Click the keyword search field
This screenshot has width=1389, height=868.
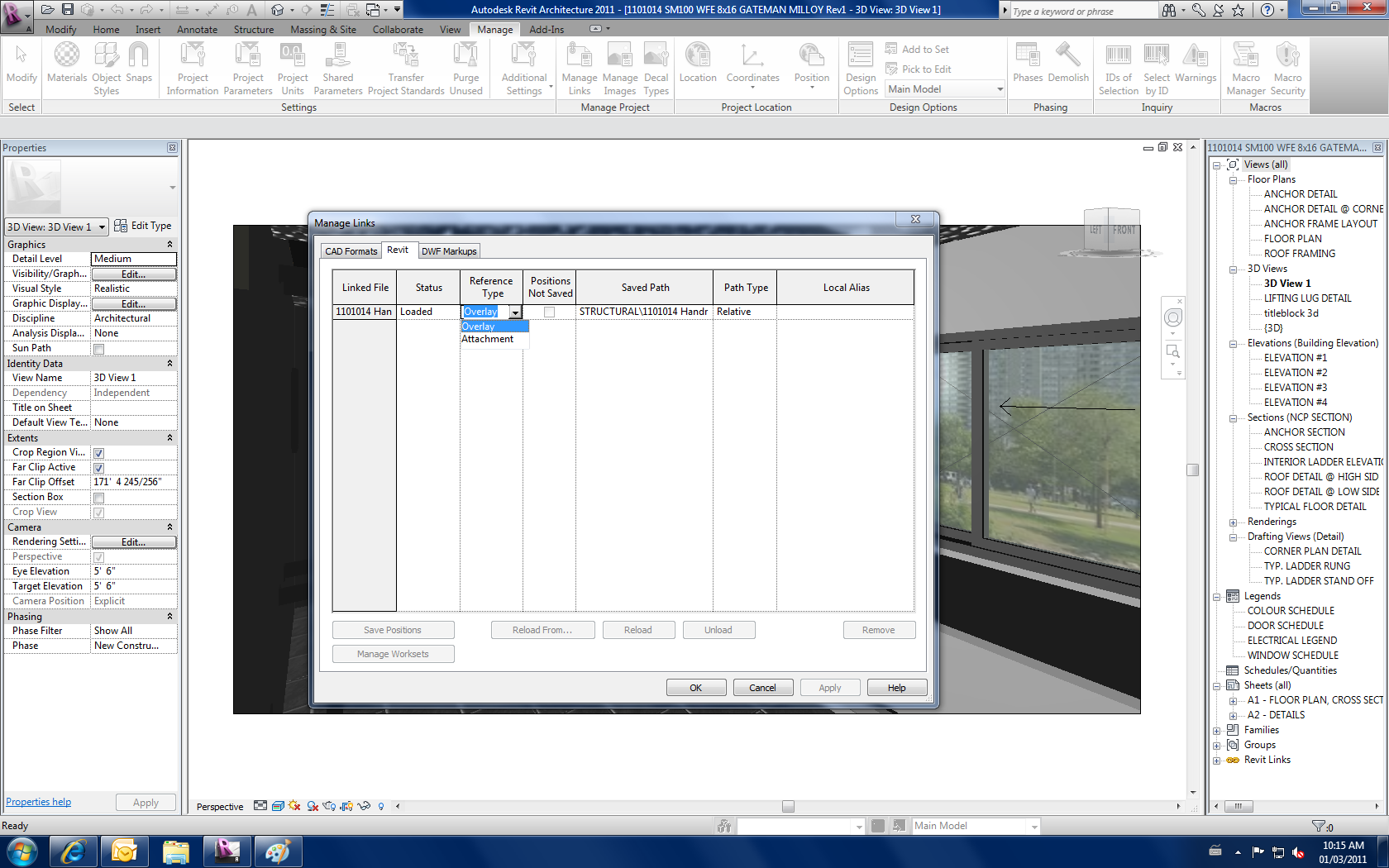point(1083,12)
